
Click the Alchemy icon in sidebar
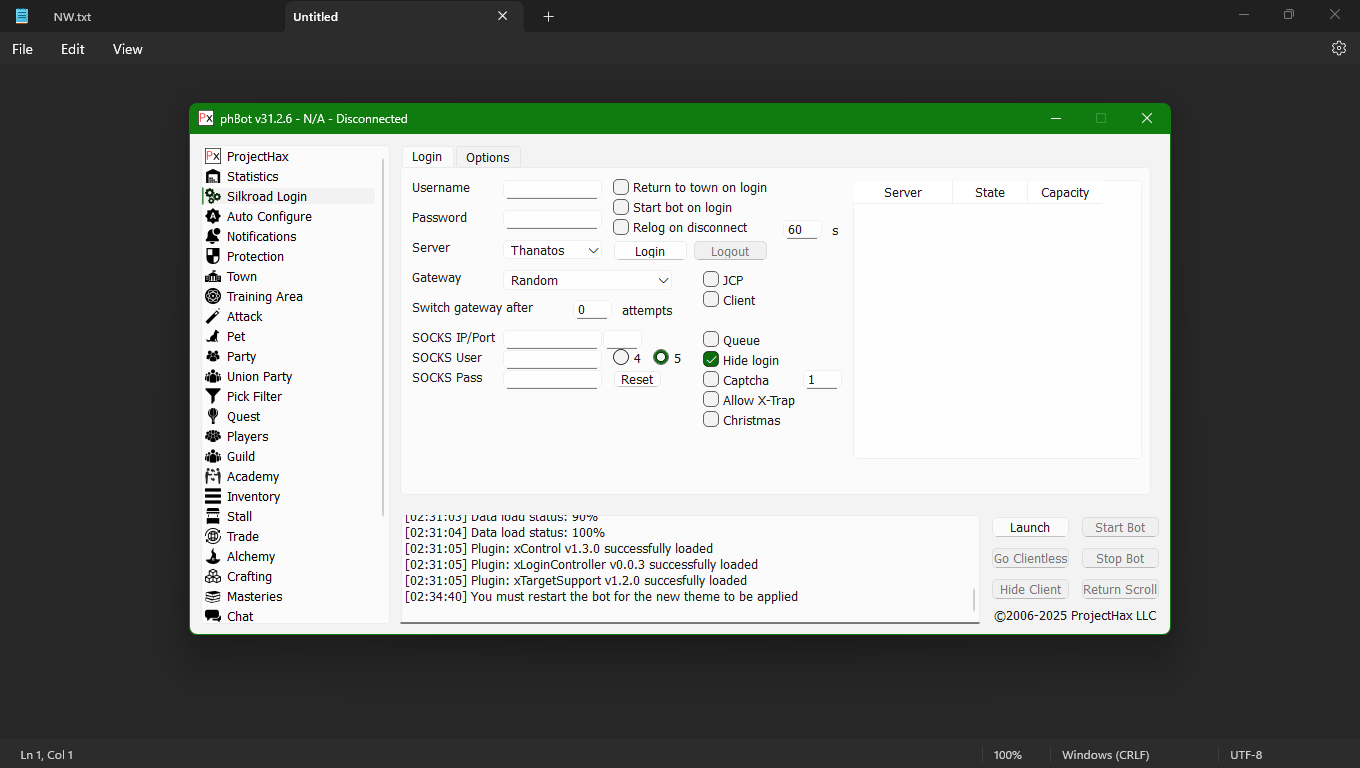[213, 557]
